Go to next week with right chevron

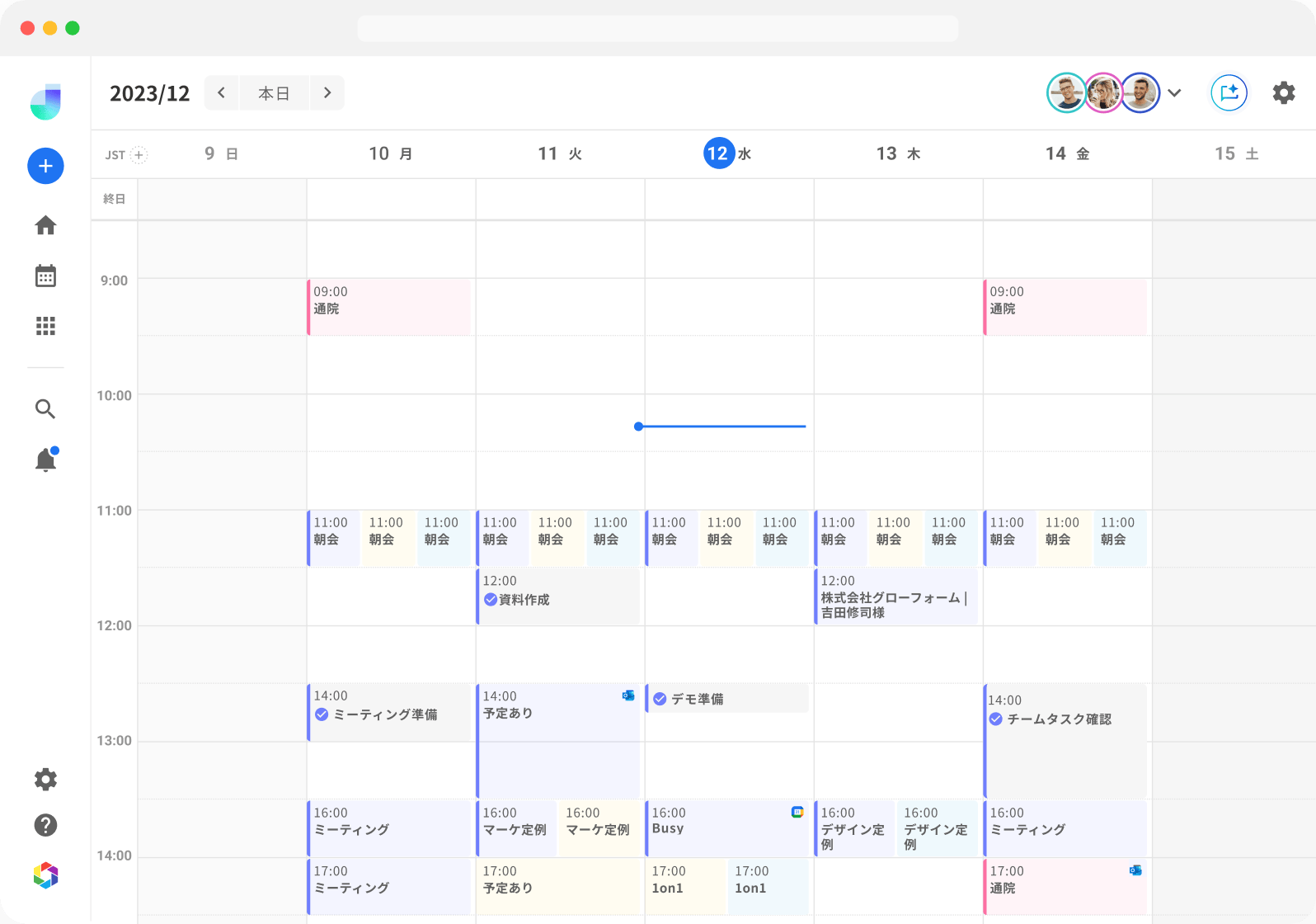click(327, 92)
